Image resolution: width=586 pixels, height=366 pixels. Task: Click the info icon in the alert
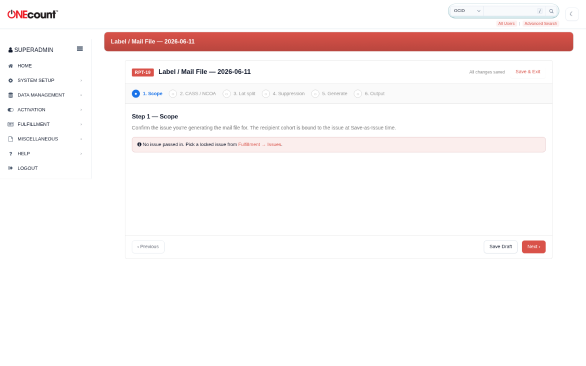click(139, 144)
